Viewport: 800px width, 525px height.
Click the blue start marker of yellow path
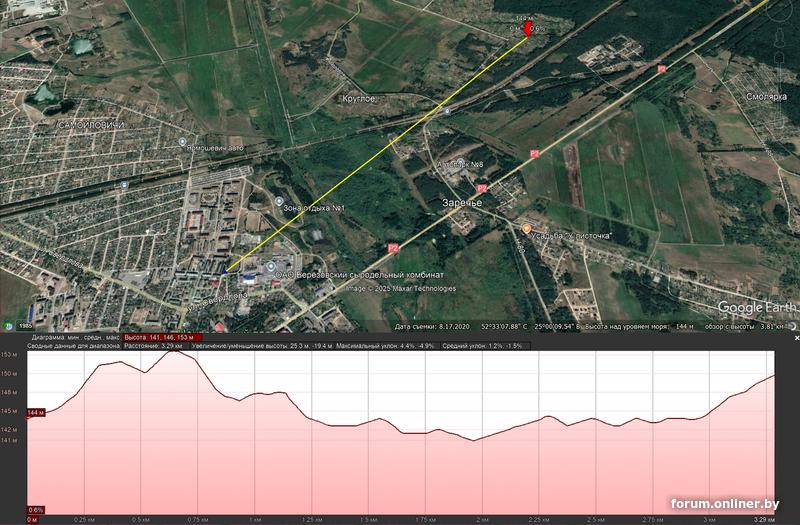[225, 271]
